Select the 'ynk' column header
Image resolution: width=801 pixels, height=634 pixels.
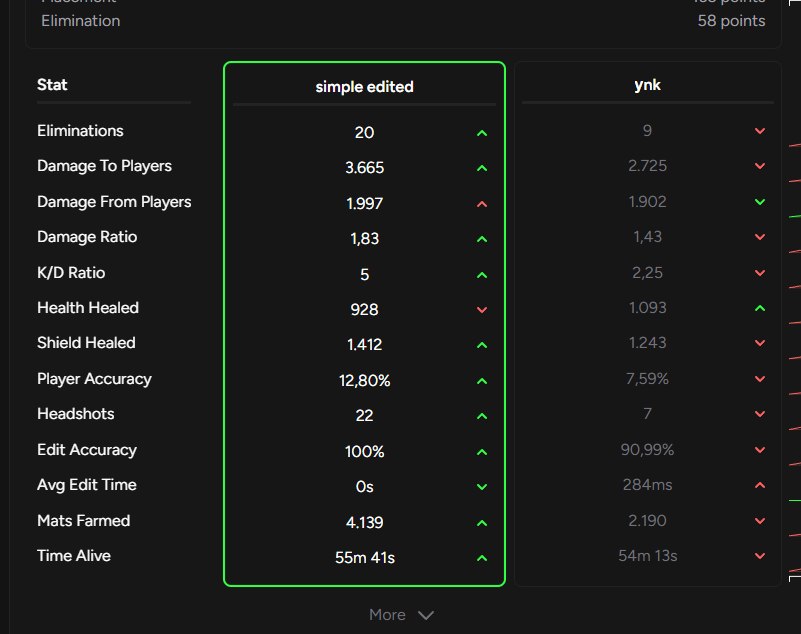[x=647, y=85]
